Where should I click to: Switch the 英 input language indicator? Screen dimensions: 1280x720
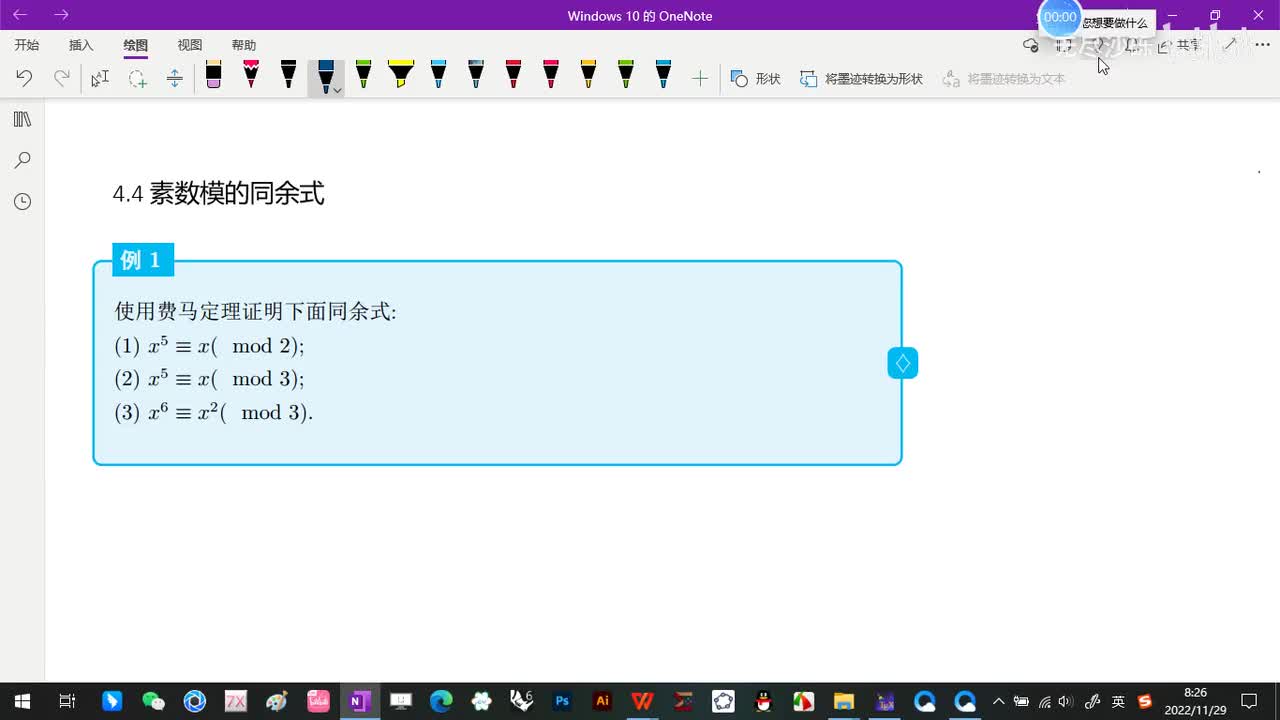(1119, 701)
